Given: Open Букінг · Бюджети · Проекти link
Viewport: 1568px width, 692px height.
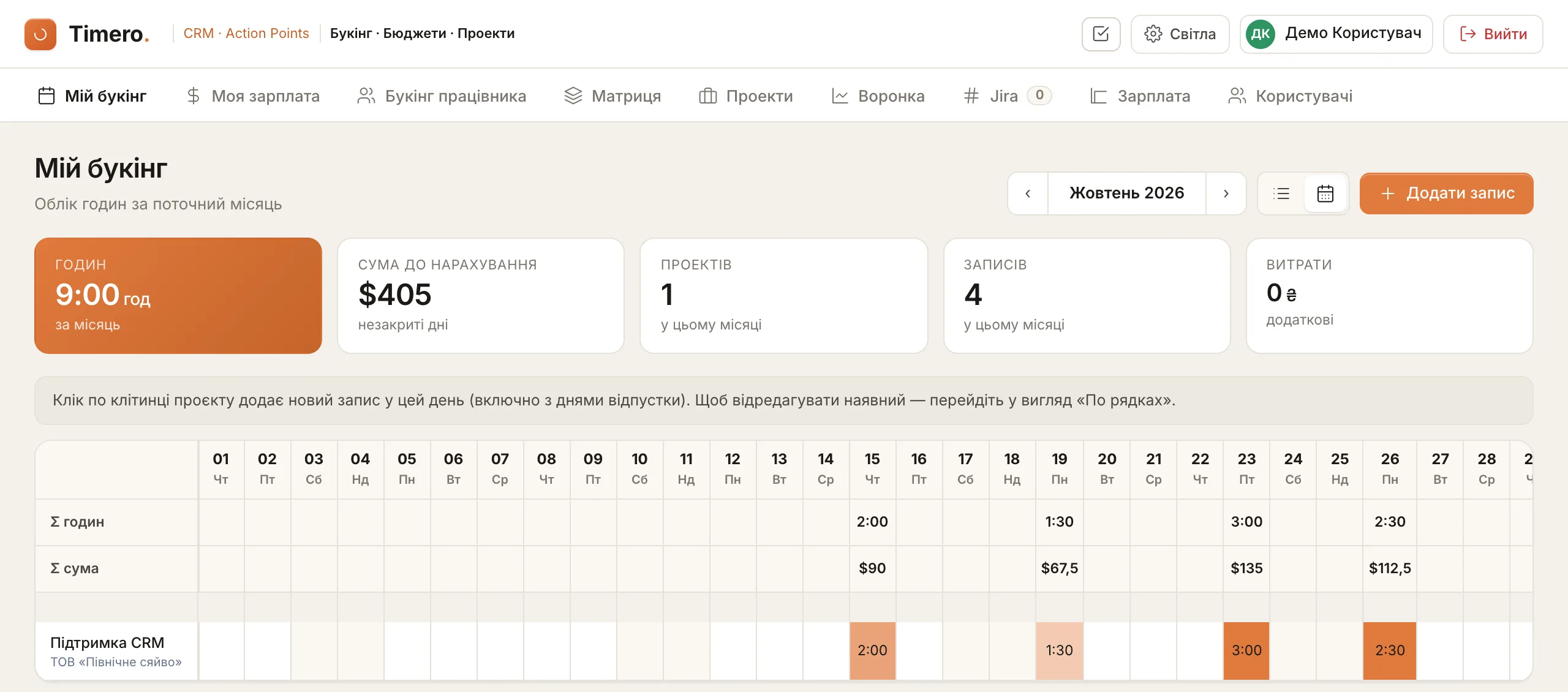Looking at the screenshot, I should tap(422, 33).
